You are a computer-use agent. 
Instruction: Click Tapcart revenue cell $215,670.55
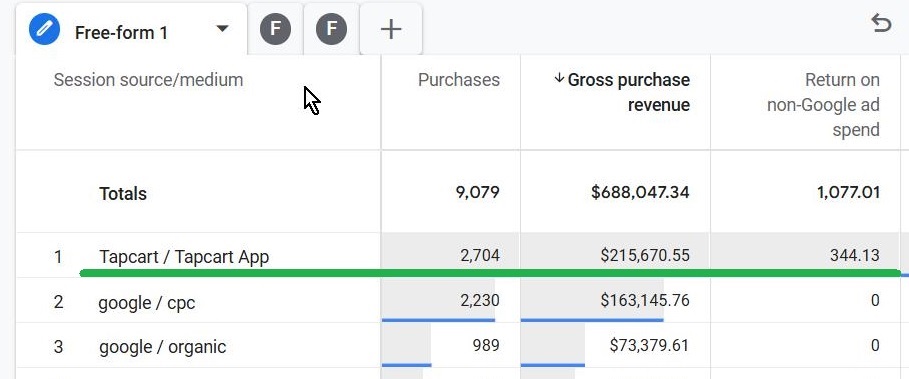pos(645,256)
